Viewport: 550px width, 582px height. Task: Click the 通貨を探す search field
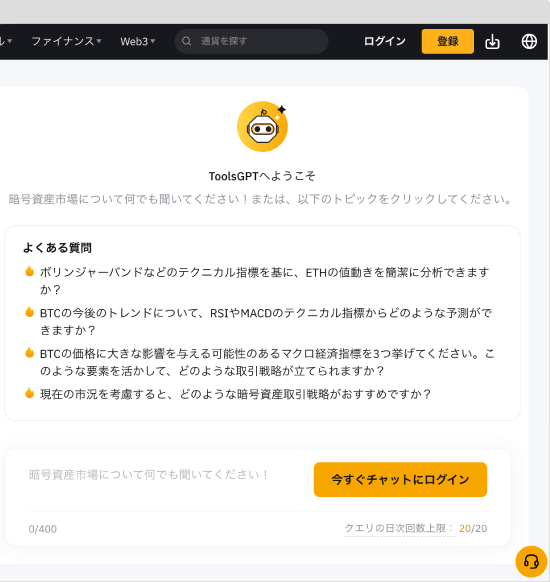point(251,41)
